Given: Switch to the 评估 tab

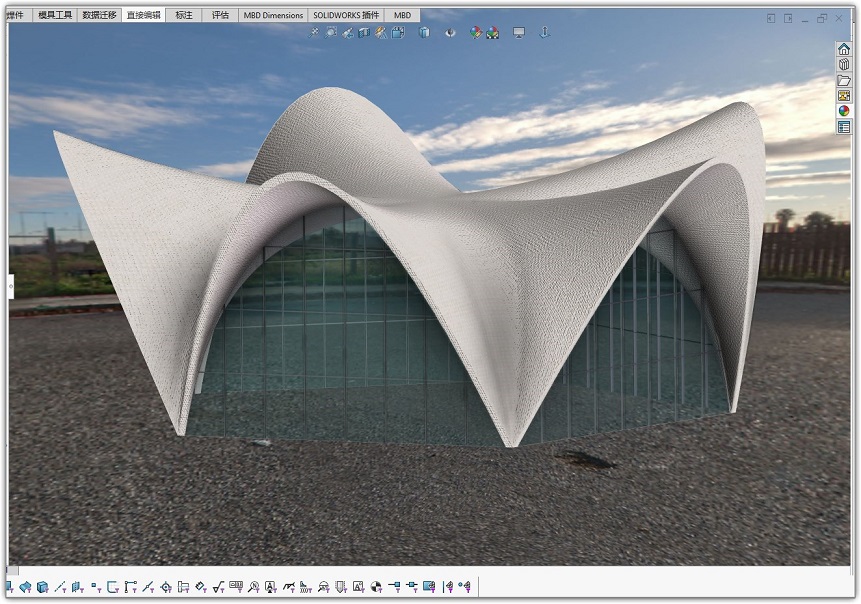Looking at the screenshot, I should click(x=220, y=15).
